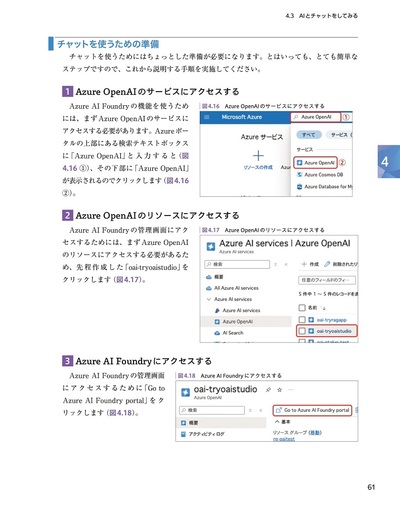Favorite oai-tryoaistudio with the star icon

280,390
